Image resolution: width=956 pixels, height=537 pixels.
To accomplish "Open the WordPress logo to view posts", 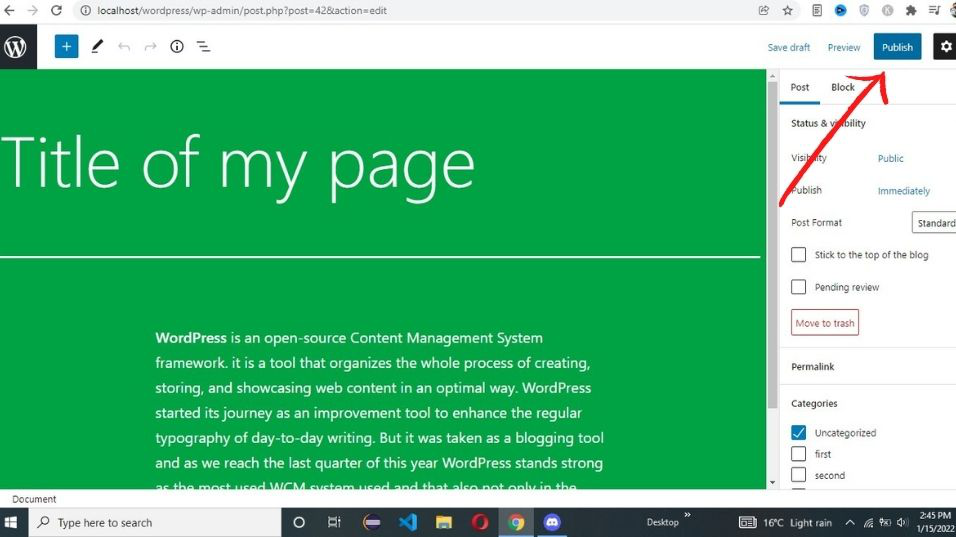I will coord(16,47).
